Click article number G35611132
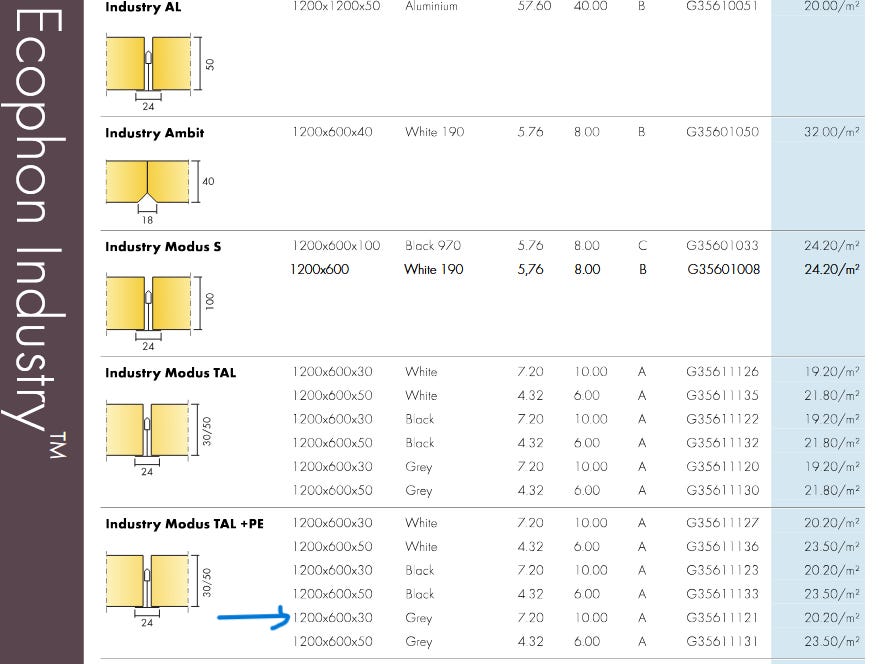880x664 pixels. (722, 443)
